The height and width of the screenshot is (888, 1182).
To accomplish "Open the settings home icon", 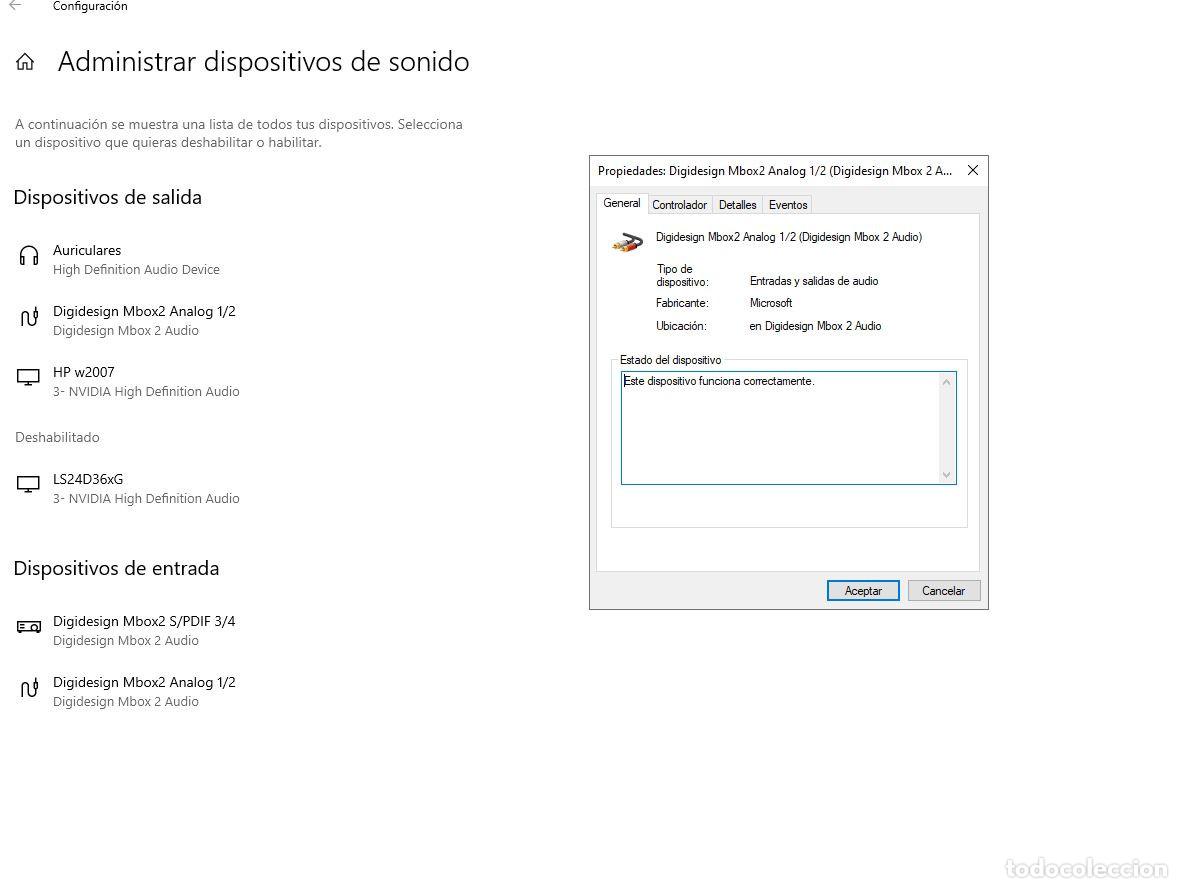I will pos(25,62).
